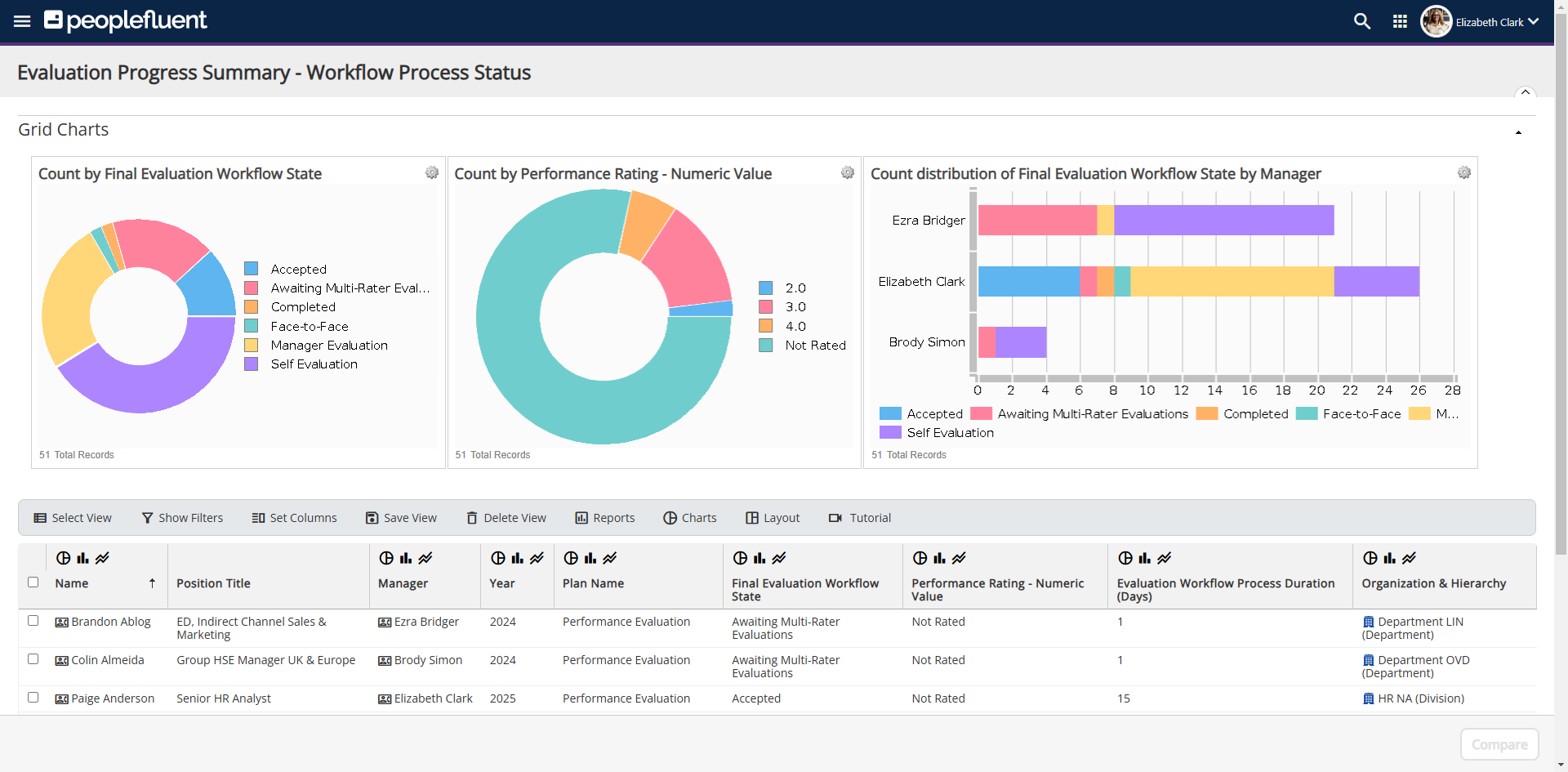Viewport: 1568px width, 772px height.
Task: Select the Colin Almeida row checkbox
Action: (33, 659)
